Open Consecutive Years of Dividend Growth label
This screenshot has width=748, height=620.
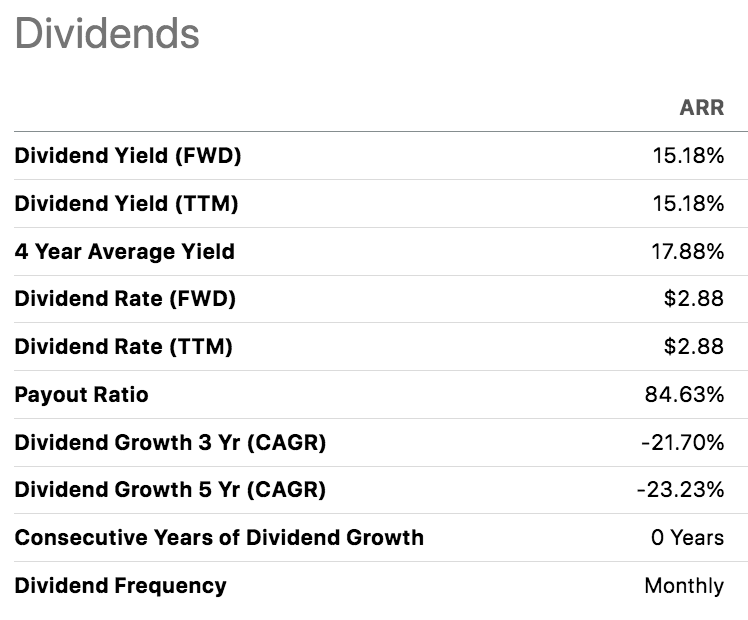[219, 538]
